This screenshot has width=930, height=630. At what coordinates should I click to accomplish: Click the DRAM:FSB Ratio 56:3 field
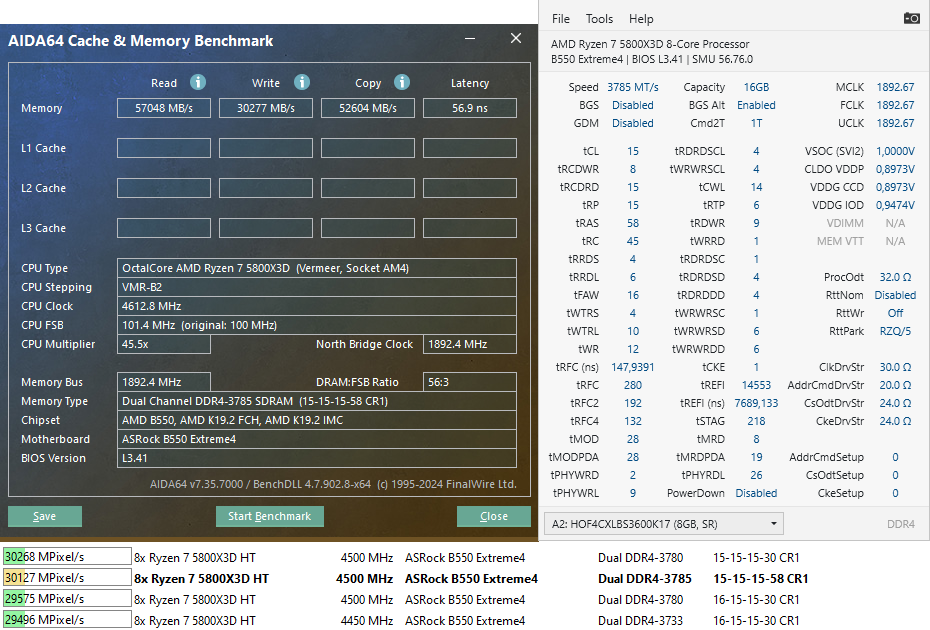click(470, 382)
